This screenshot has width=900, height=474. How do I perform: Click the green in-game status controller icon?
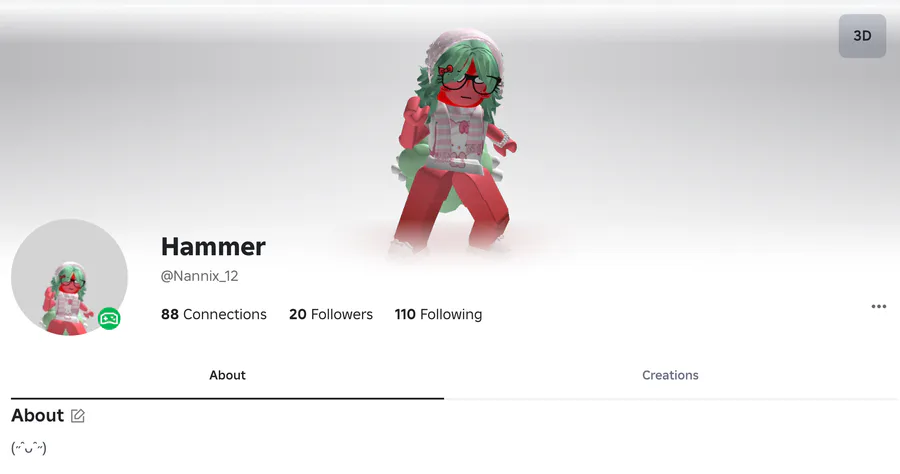tap(109, 318)
